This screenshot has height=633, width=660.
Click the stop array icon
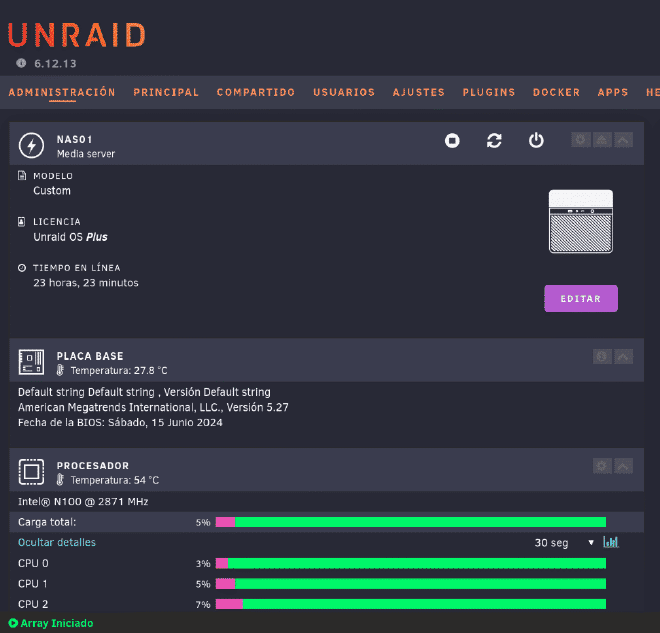tap(452, 141)
